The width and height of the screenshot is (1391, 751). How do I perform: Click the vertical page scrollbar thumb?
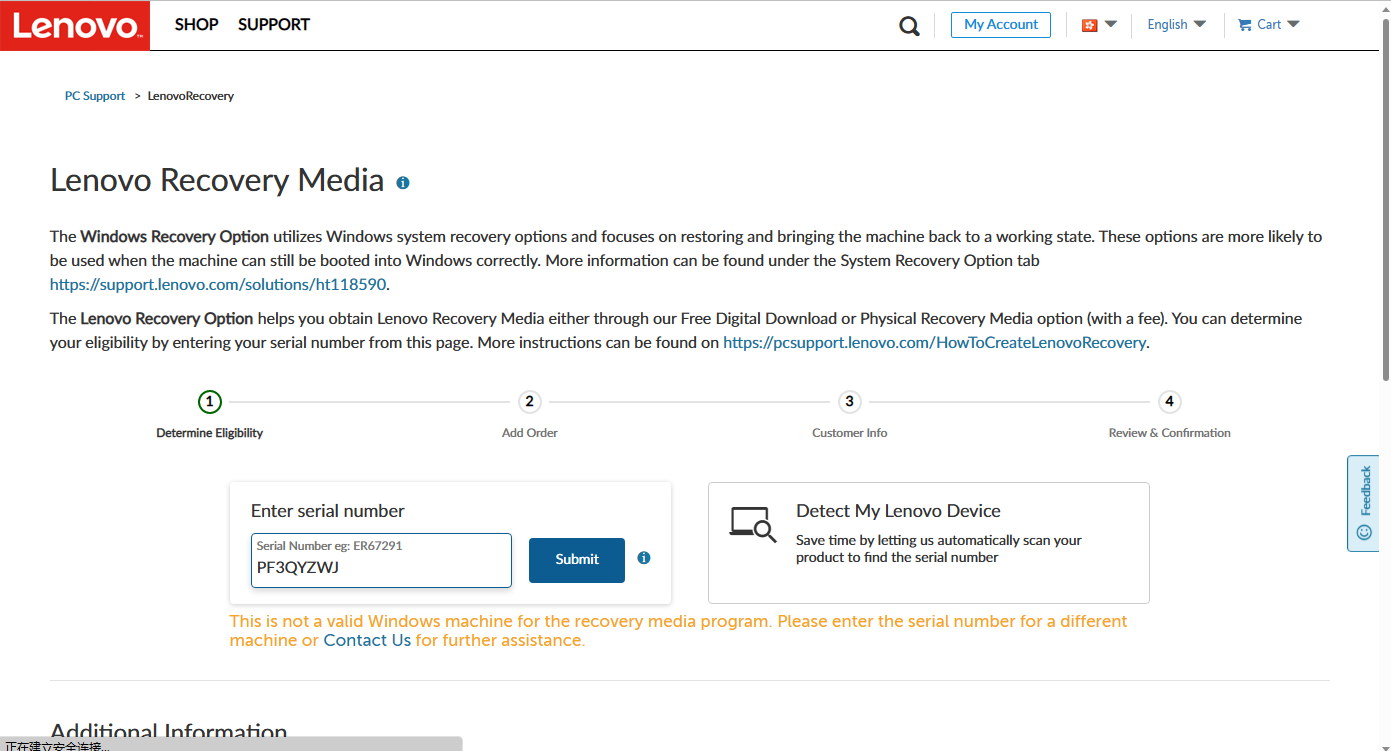pos(1385,198)
